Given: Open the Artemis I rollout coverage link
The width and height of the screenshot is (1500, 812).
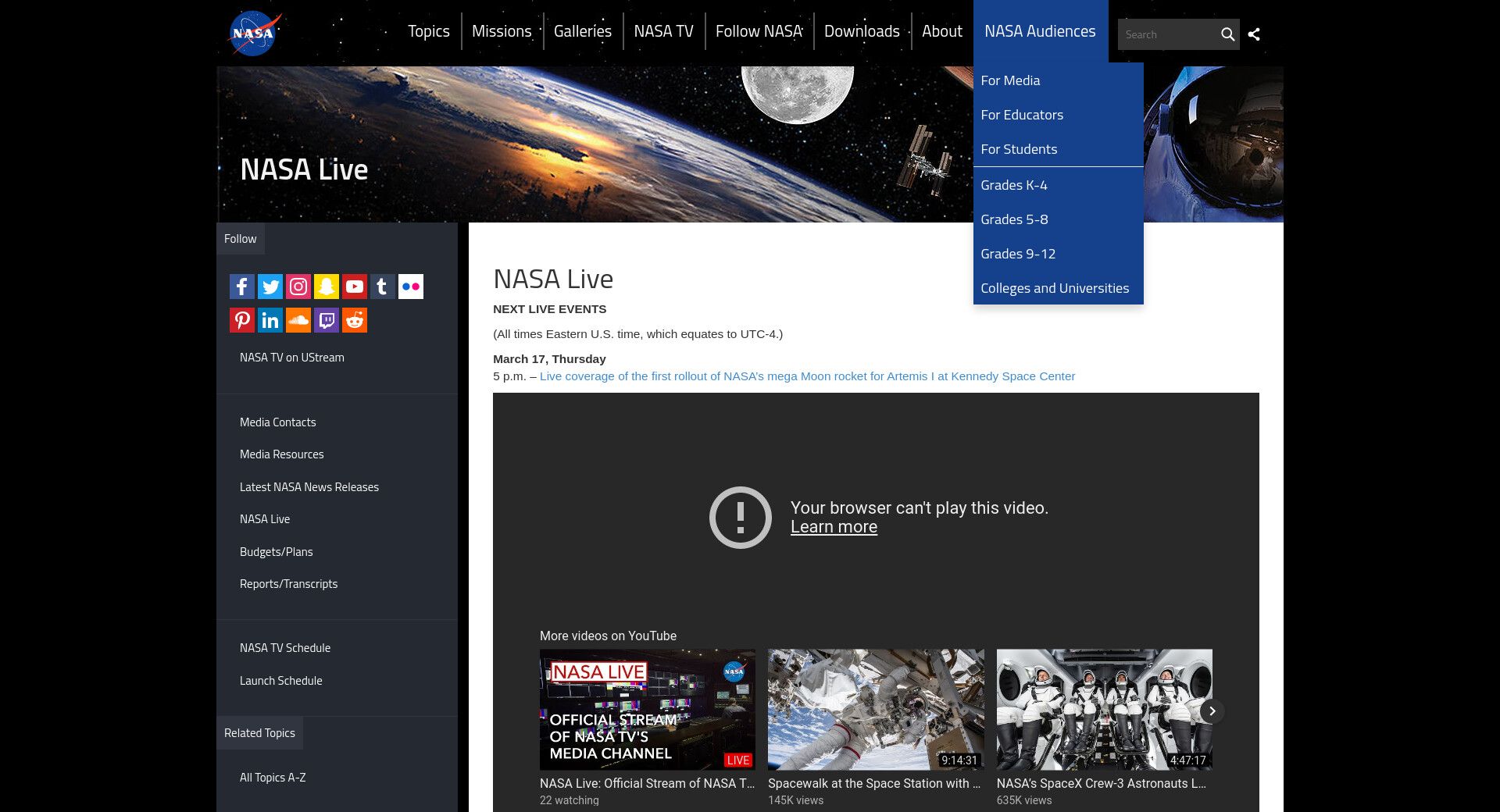Looking at the screenshot, I should point(807,376).
